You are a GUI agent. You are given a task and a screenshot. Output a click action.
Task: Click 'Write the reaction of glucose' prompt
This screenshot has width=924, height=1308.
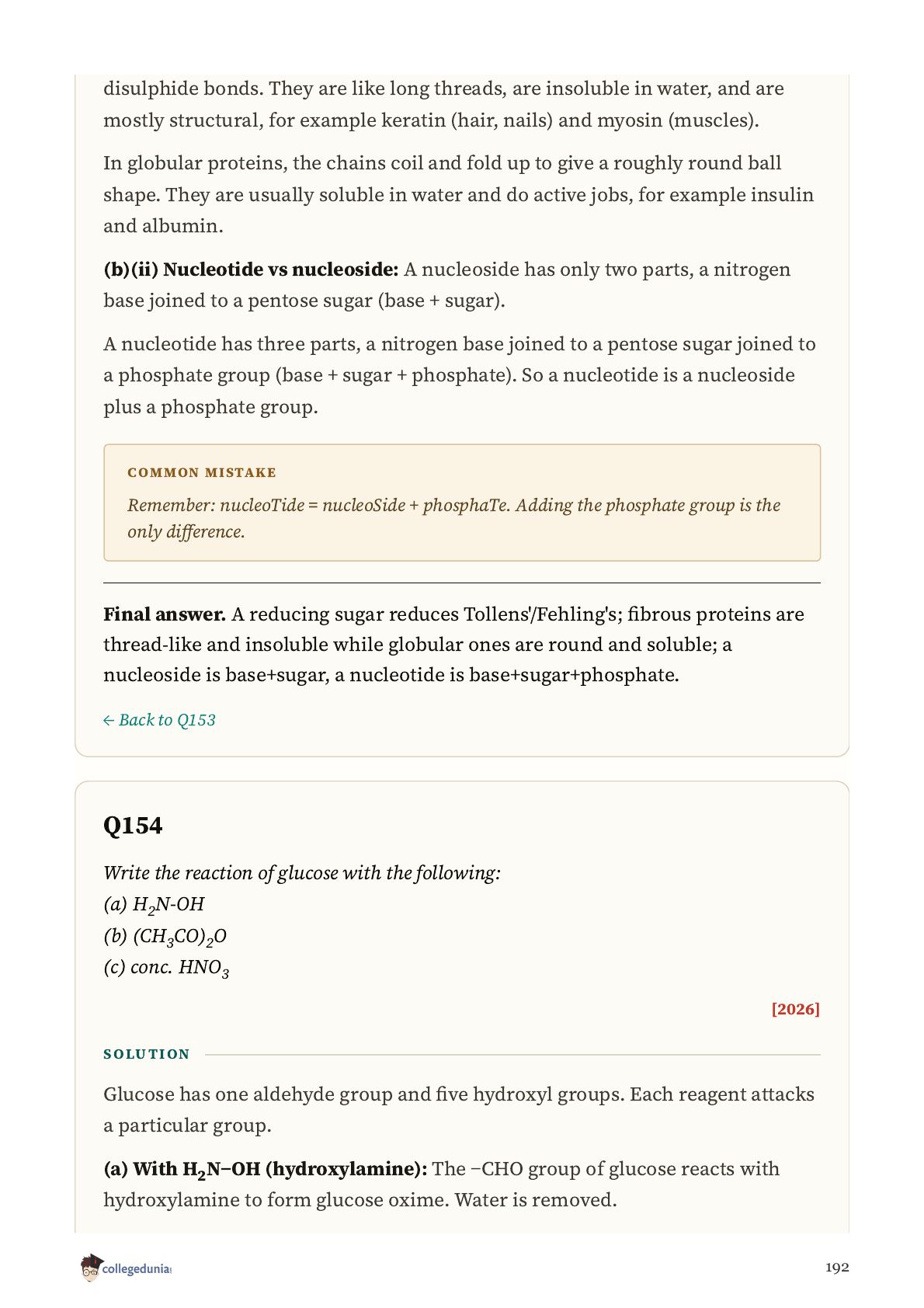[x=302, y=873]
